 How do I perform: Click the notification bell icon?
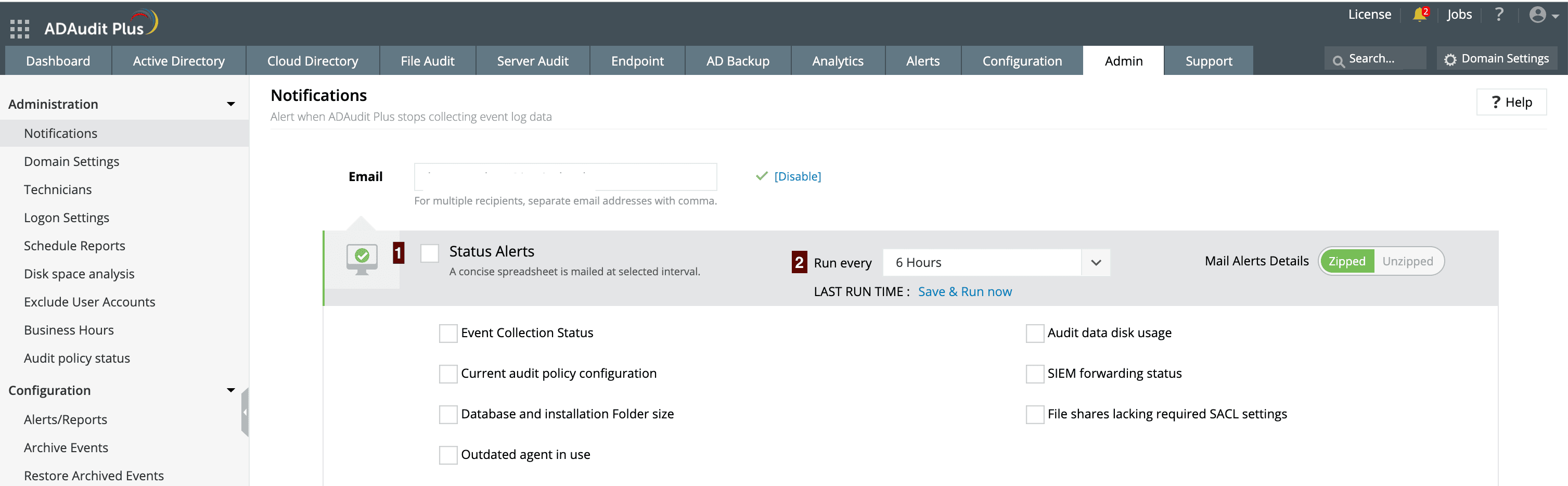1420,15
